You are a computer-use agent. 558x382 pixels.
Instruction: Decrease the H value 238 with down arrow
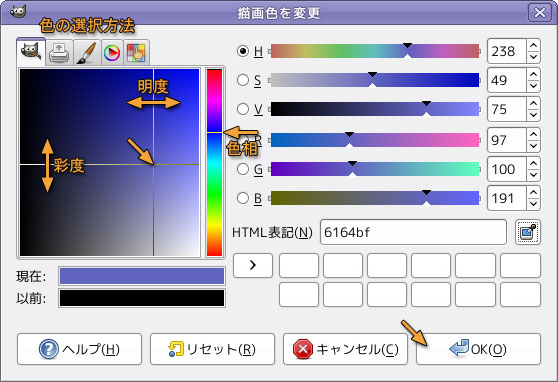(x=533, y=57)
